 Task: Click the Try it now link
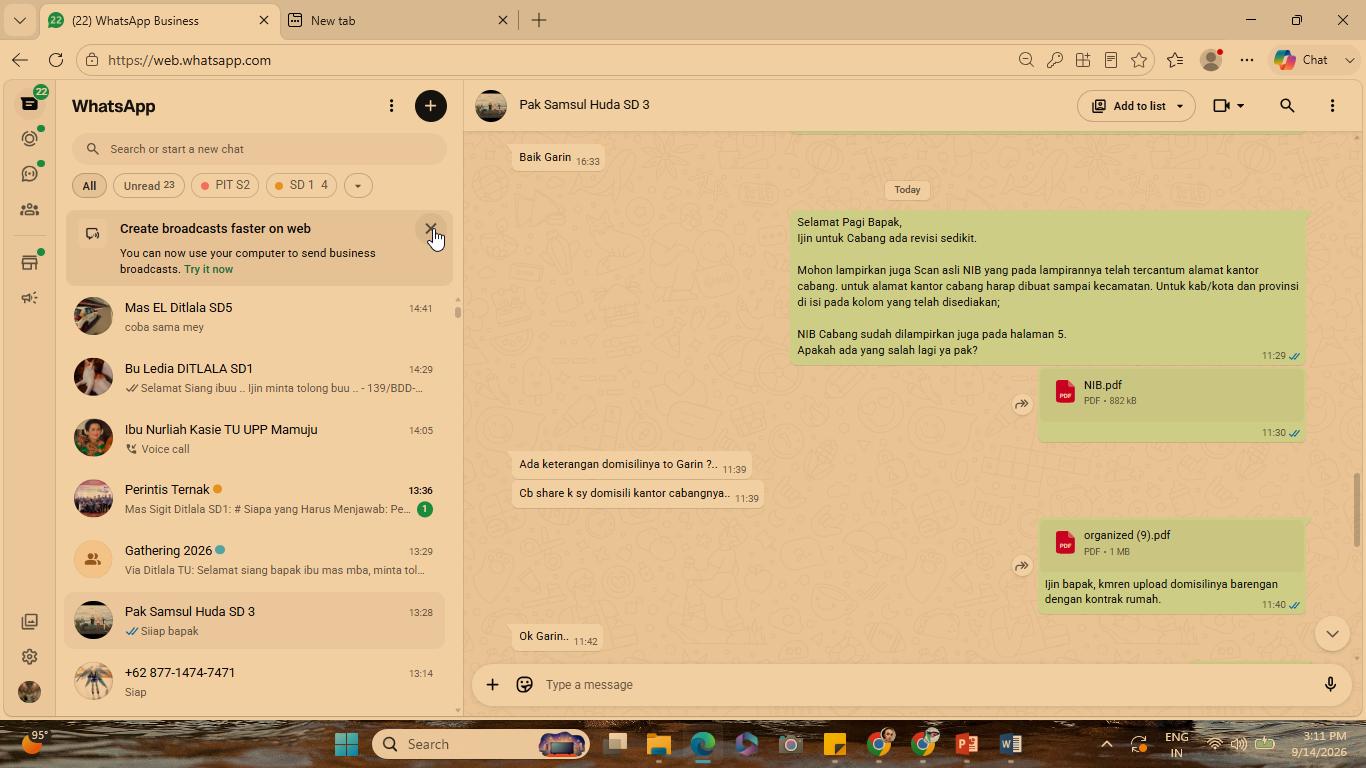(208, 269)
